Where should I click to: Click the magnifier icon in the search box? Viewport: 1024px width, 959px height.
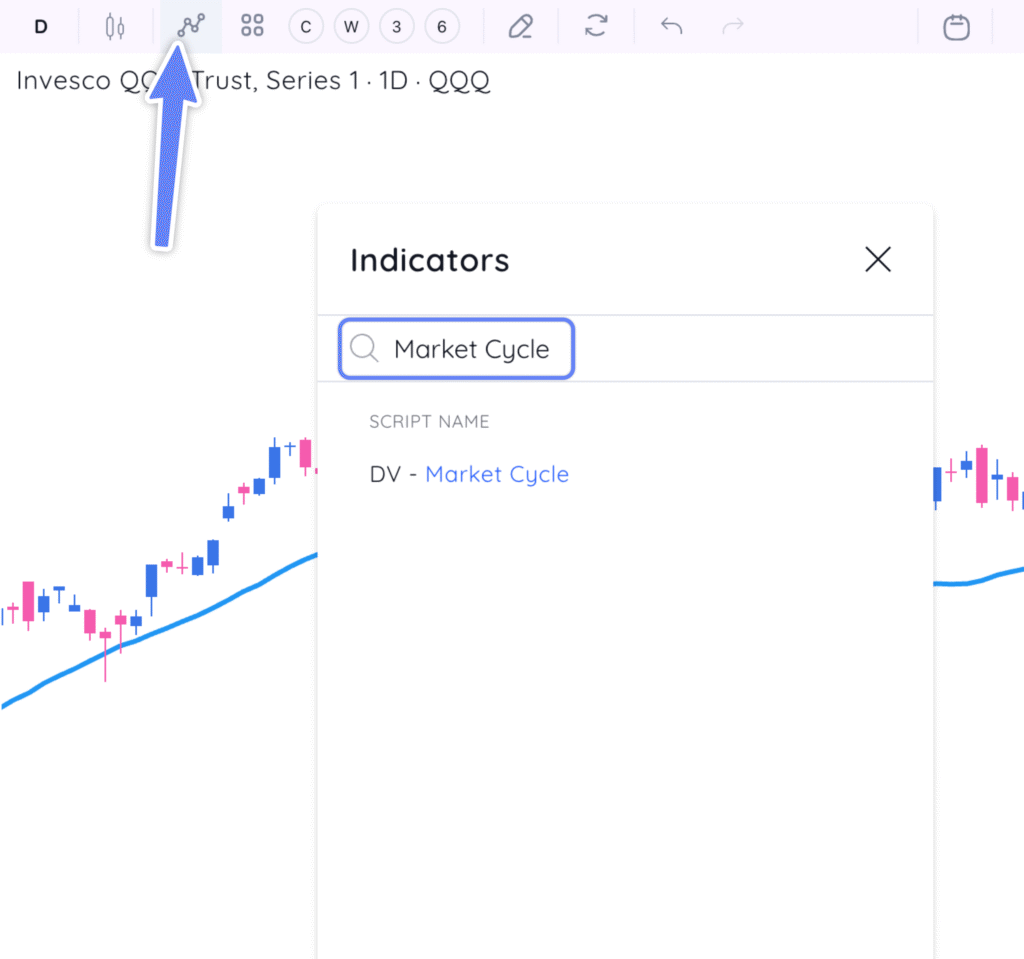pyautogui.click(x=364, y=348)
